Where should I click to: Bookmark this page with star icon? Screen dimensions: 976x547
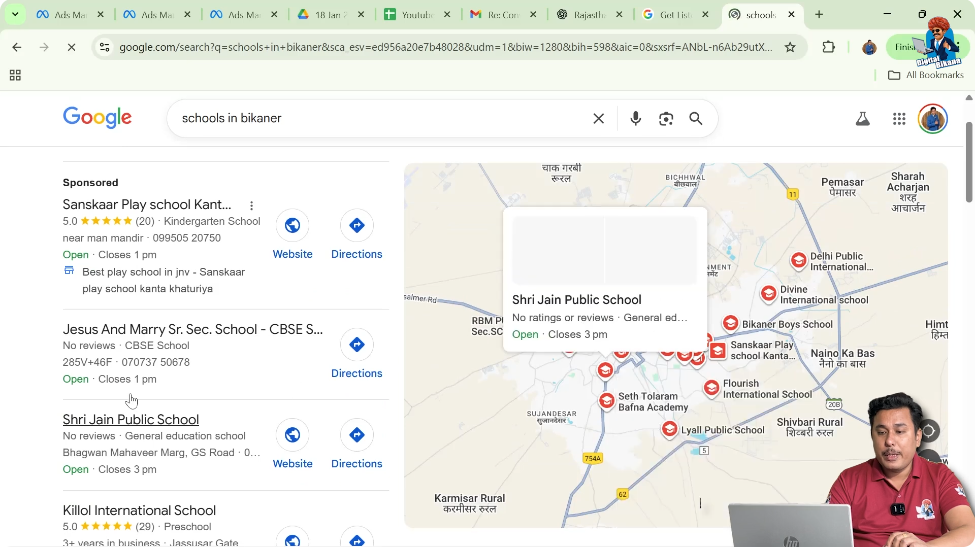pyautogui.click(x=790, y=47)
